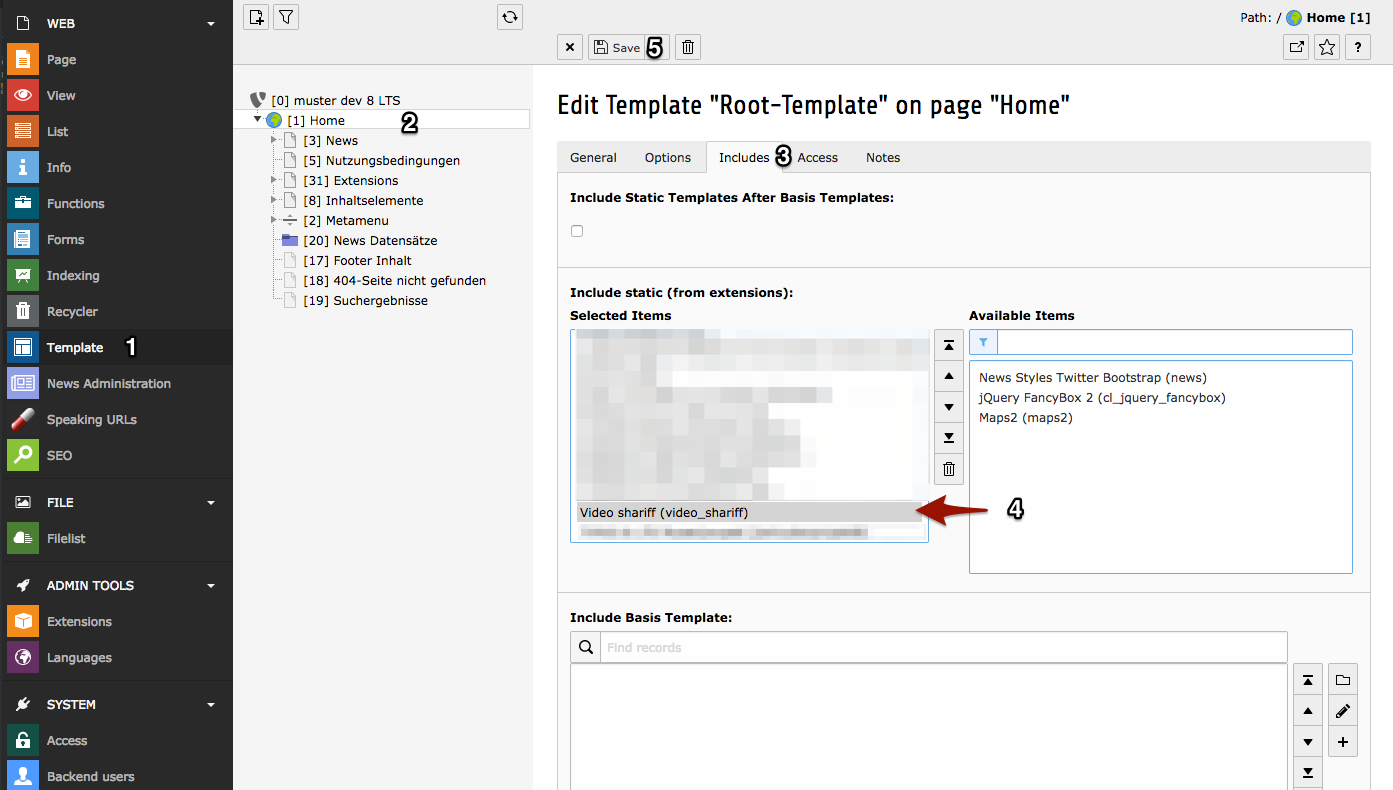This screenshot has height=790, width=1393.
Task: Open the Recycler module icon
Action: (23, 311)
